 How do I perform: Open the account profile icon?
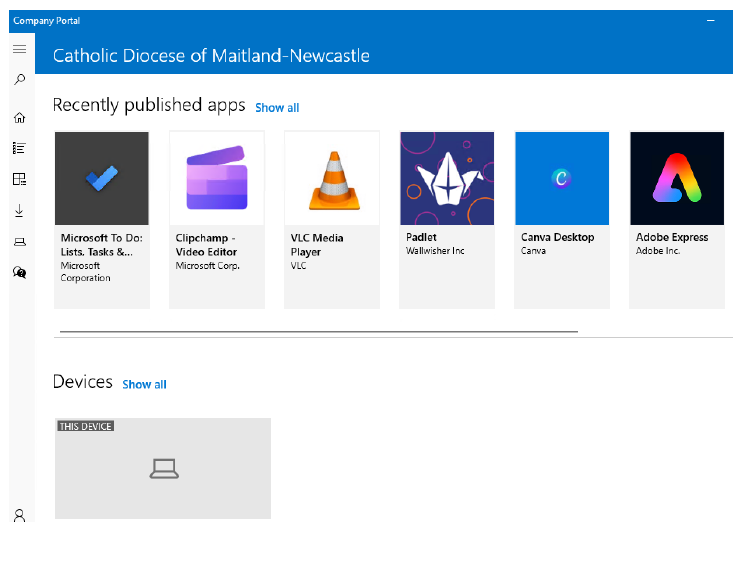click(x=19, y=515)
